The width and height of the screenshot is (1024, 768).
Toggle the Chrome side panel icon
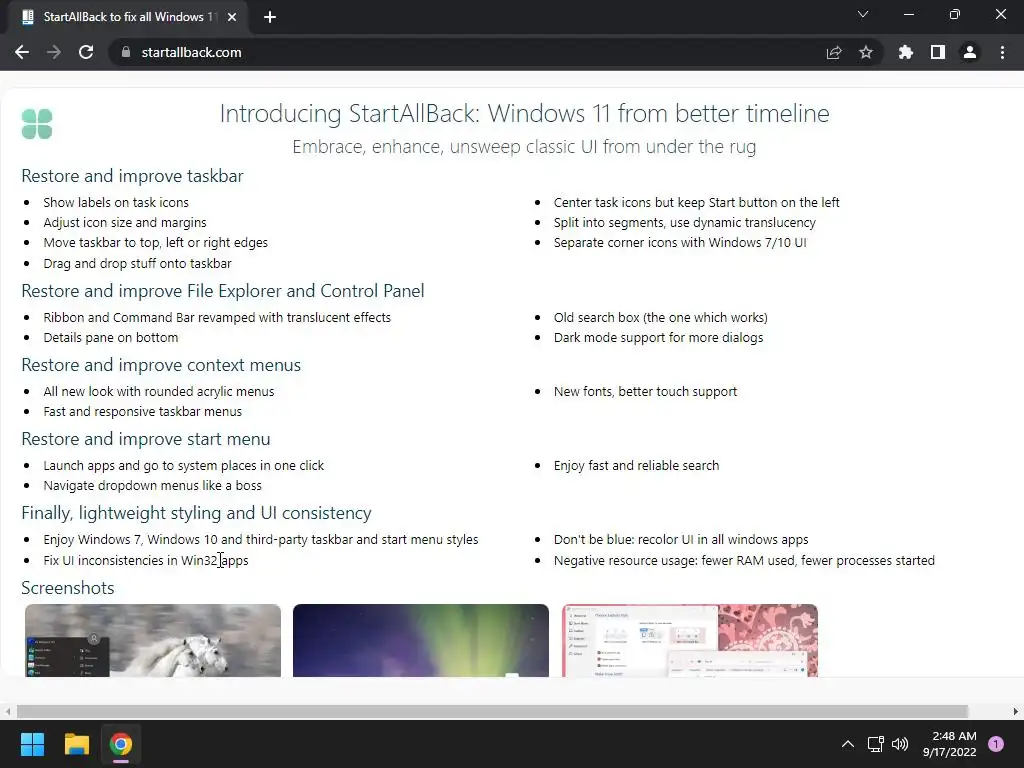[938, 52]
